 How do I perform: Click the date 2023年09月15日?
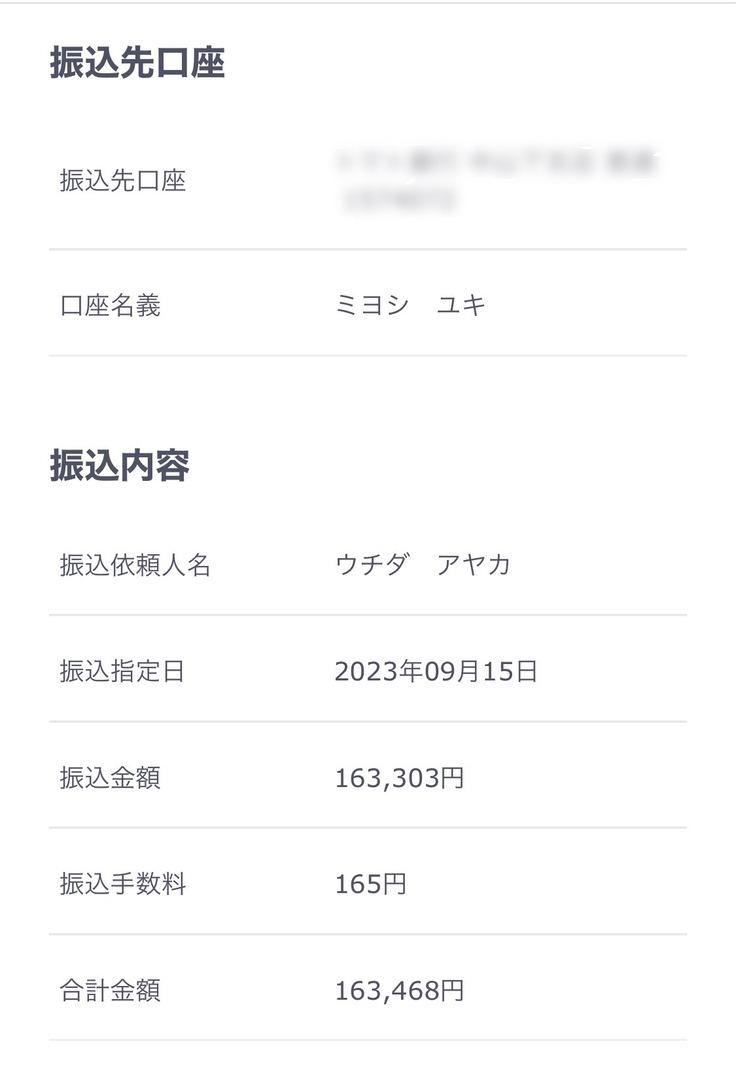(x=436, y=671)
